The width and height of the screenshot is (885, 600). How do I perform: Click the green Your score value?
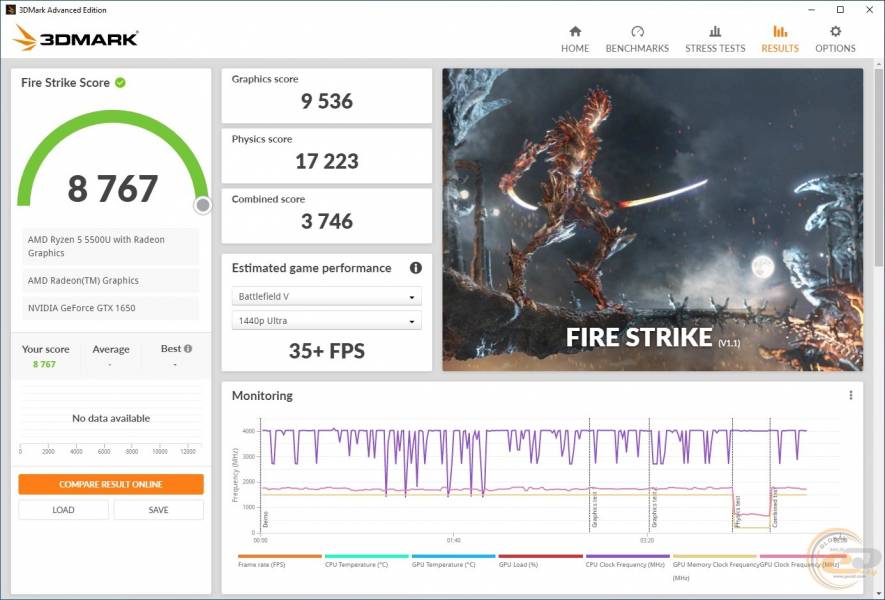click(44, 364)
